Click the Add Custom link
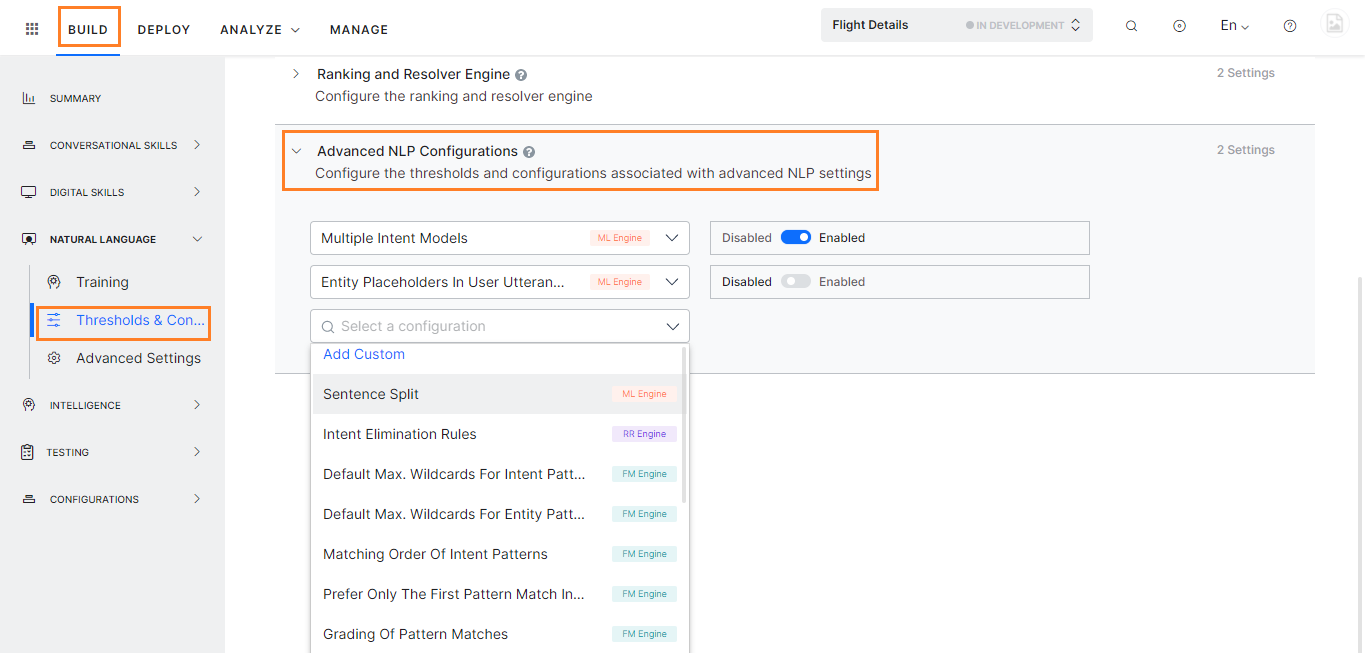 tap(363, 354)
